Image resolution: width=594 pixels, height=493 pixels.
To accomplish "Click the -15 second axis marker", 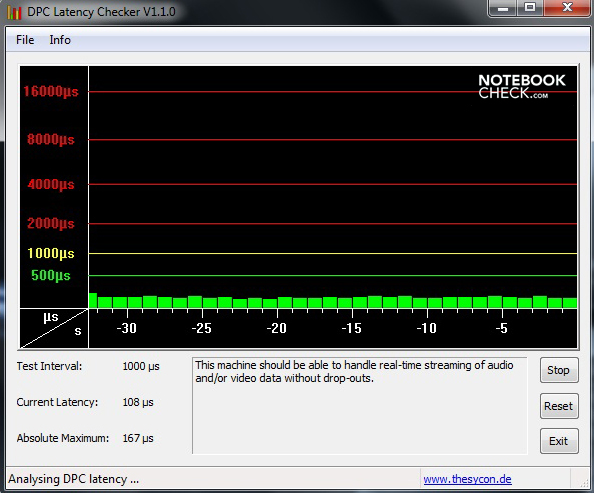I will [x=352, y=328].
